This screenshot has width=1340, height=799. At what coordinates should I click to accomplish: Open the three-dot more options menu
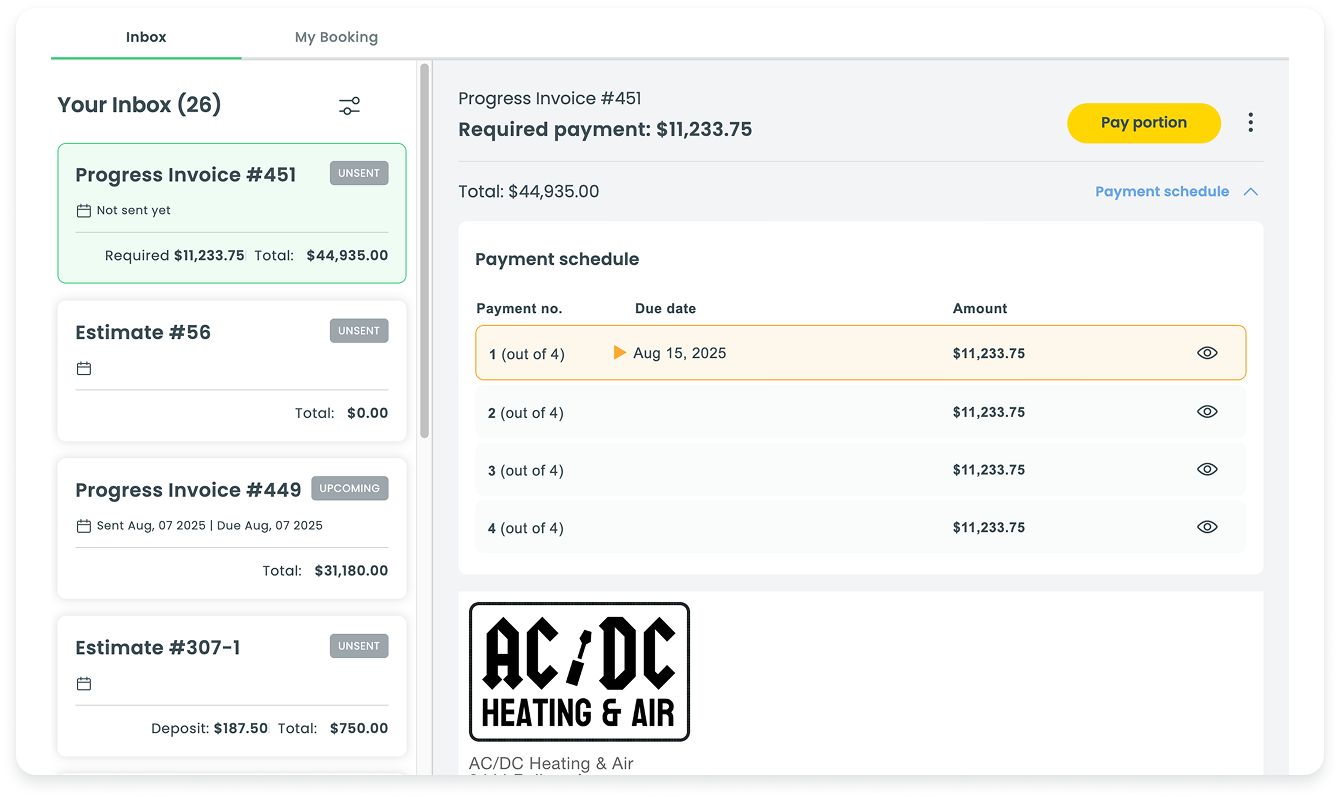pos(1250,123)
